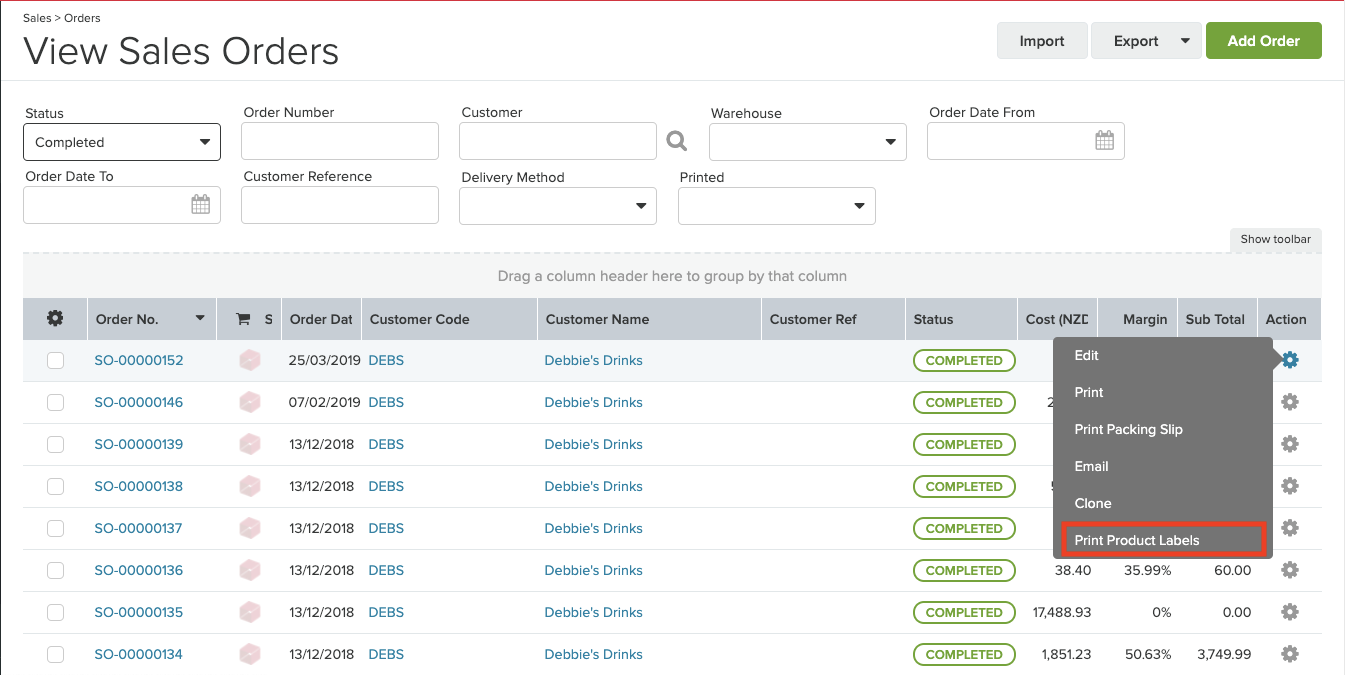Check the box for order SO-00000139
1345x675 pixels.
(55, 444)
